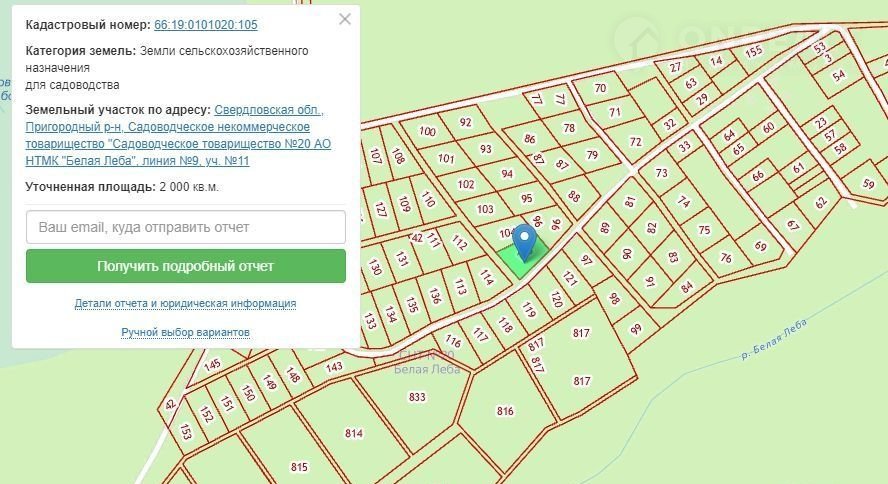
Task: Focus the email input field
Action: click(186, 227)
